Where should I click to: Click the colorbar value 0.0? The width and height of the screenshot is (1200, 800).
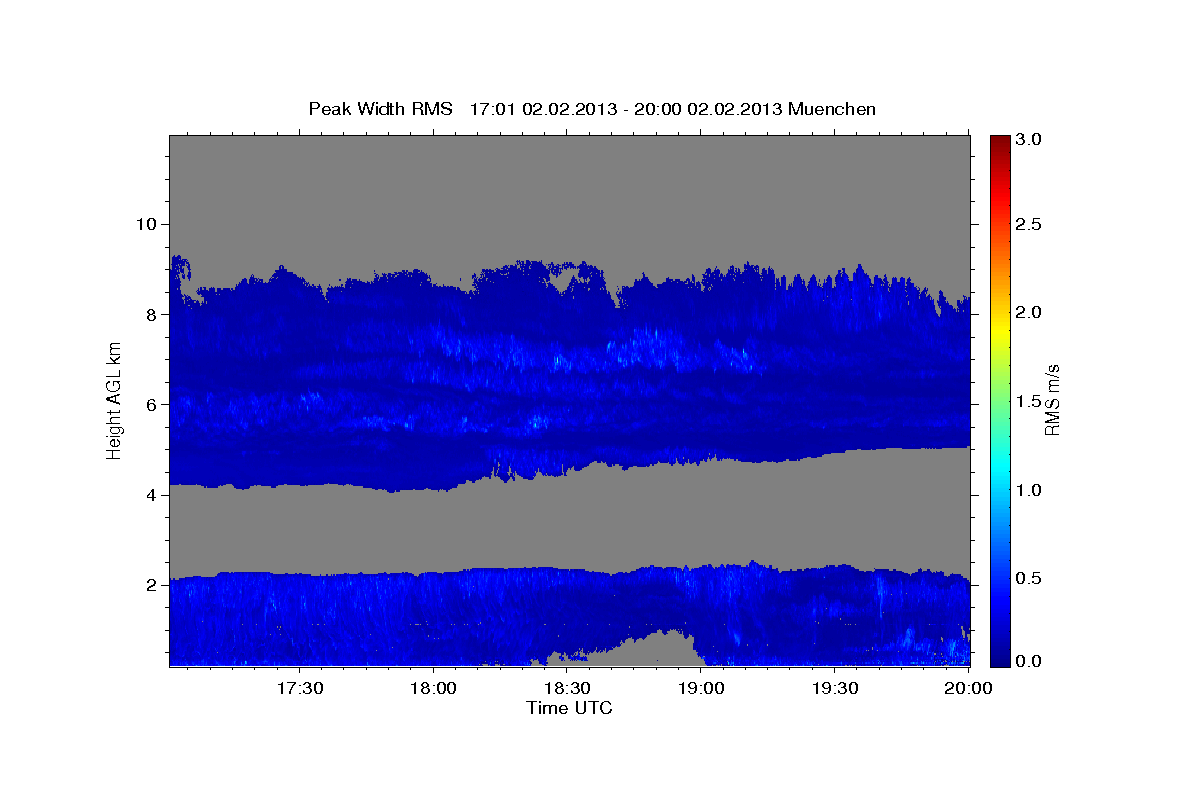pos(1028,661)
